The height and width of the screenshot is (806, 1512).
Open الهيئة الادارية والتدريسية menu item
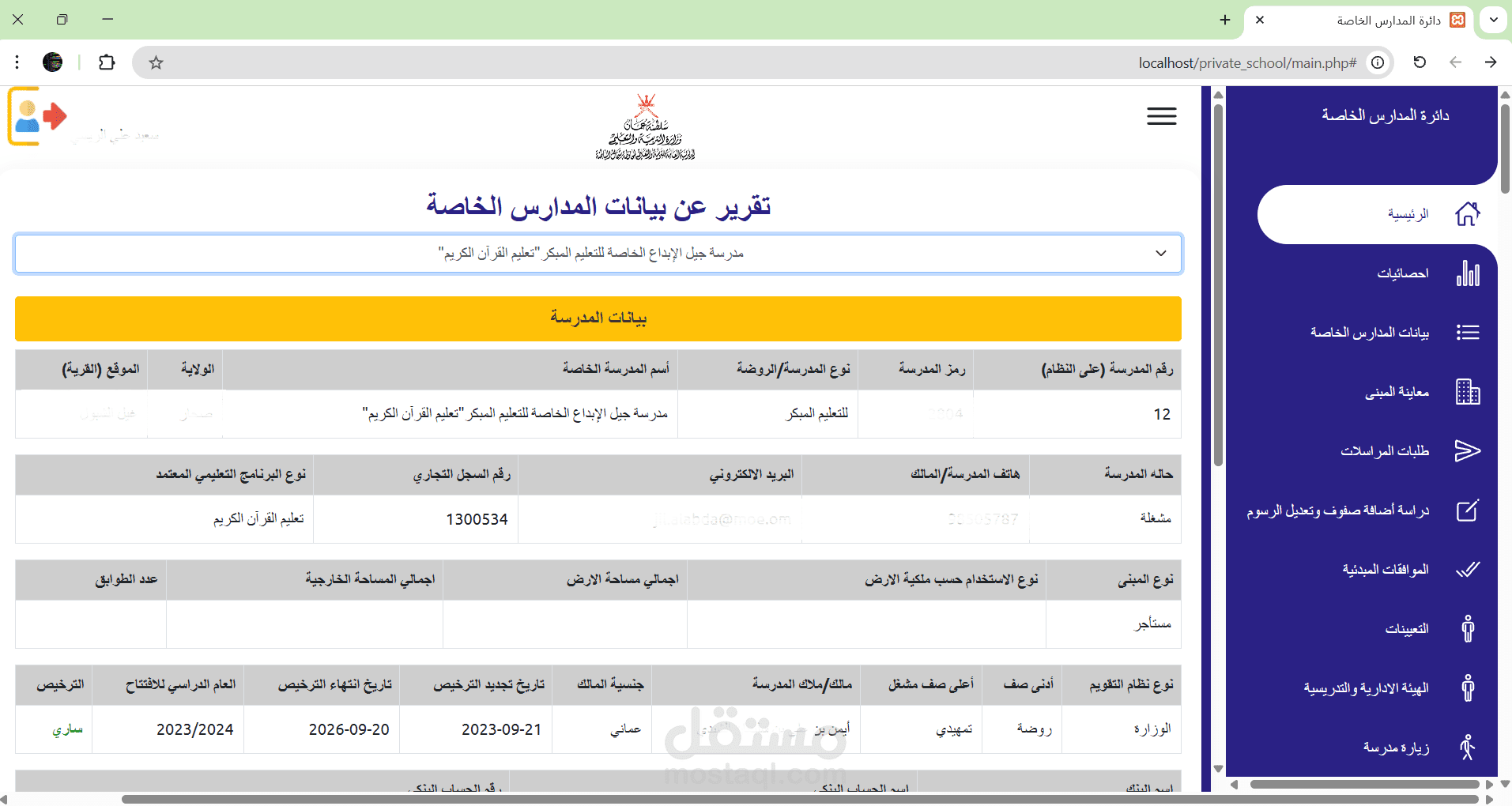(x=1367, y=688)
